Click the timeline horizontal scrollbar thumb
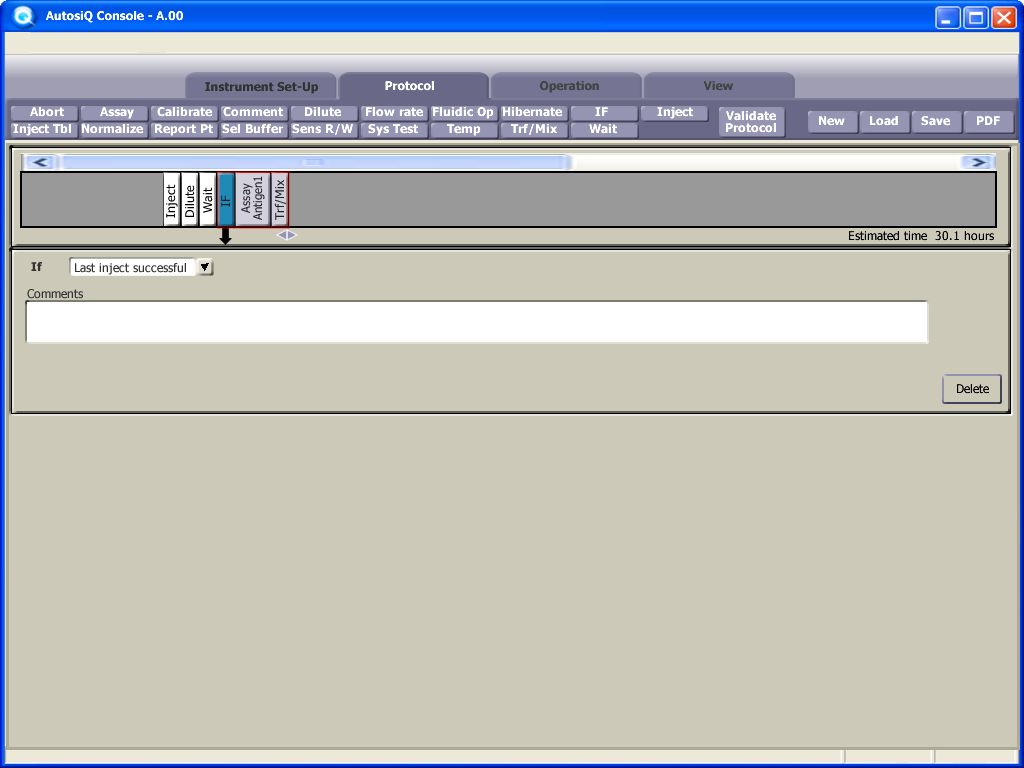The height and width of the screenshot is (768, 1024). [316, 162]
